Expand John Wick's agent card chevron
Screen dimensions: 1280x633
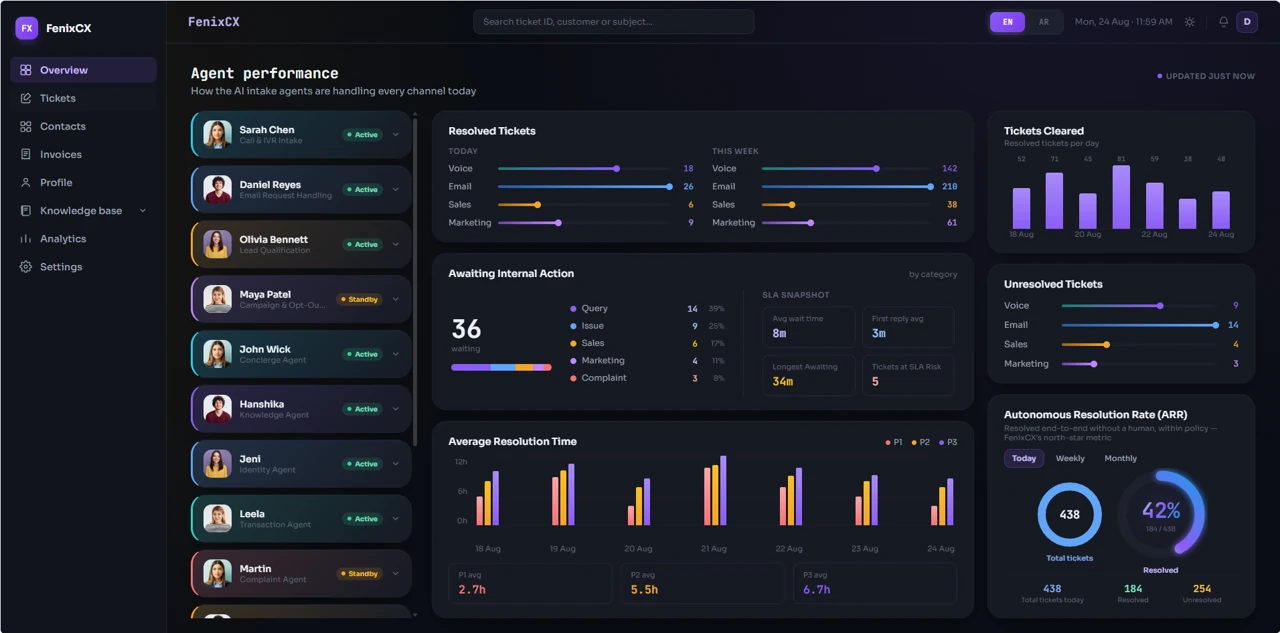396,354
